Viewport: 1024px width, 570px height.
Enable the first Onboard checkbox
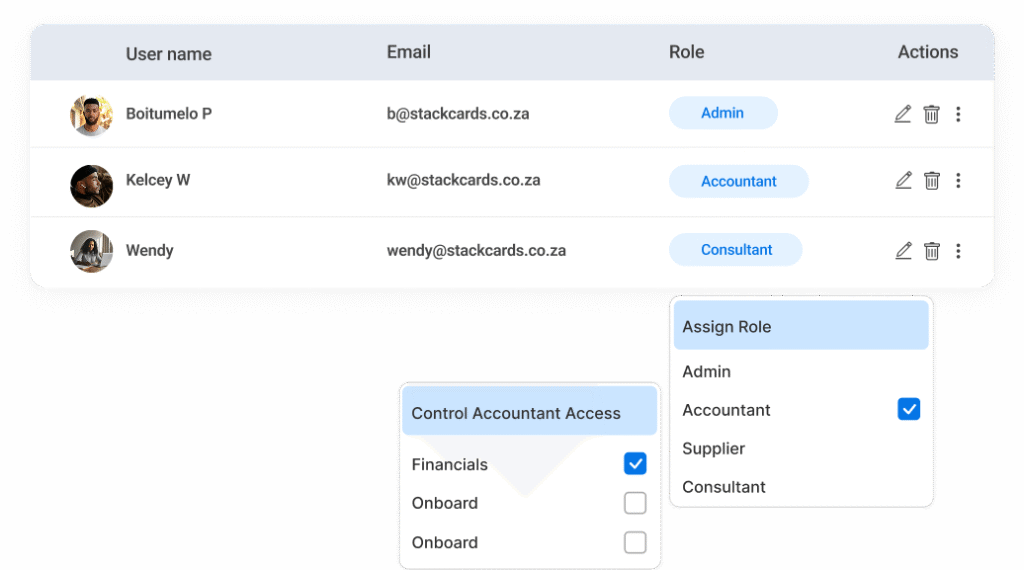(635, 503)
